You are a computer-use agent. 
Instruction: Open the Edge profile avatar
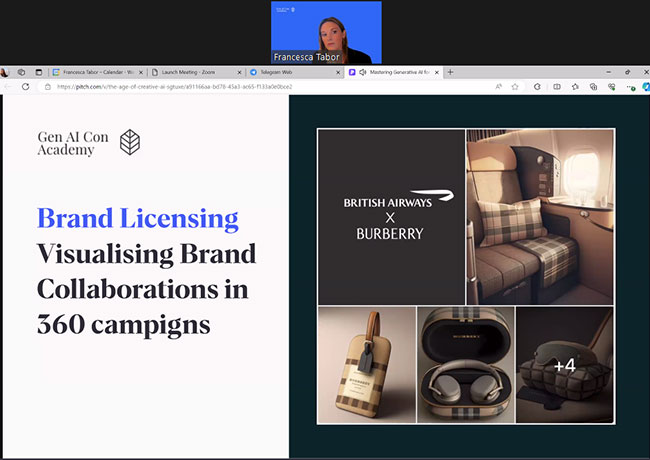[x=4, y=73]
